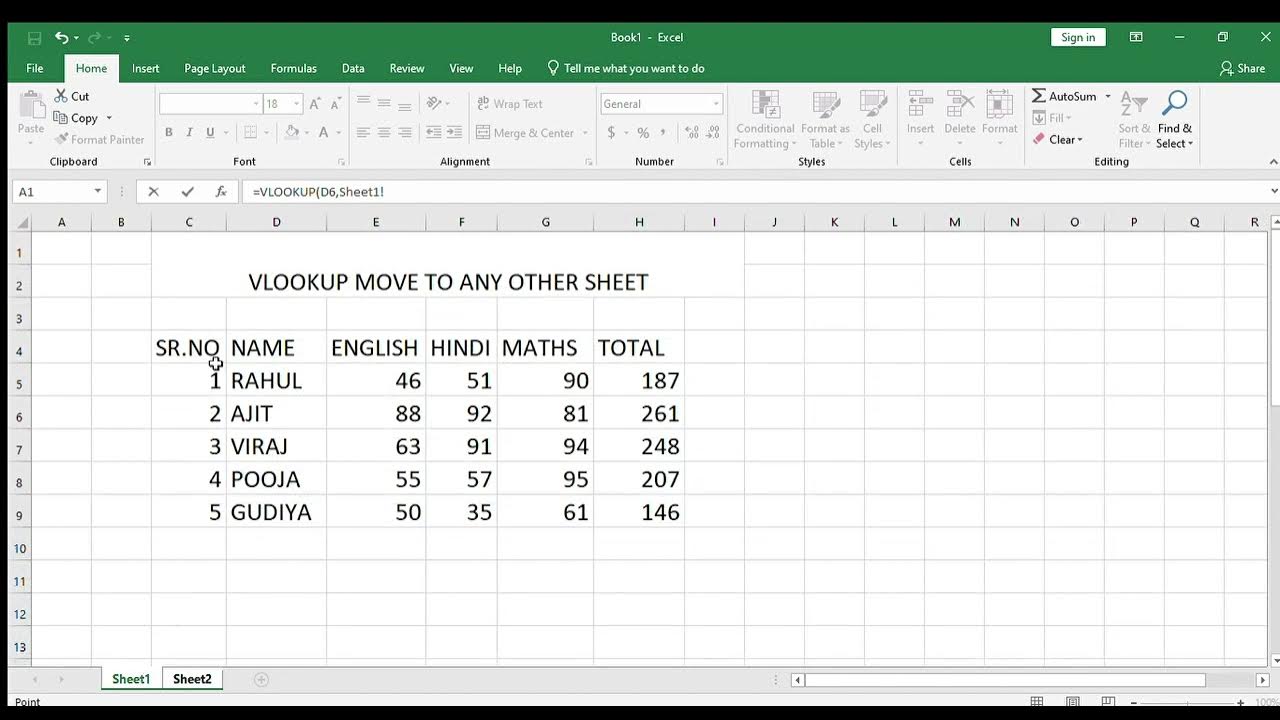Open the Clear eraser menu
Screen dimensions: 1280x720
(x=1058, y=140)
